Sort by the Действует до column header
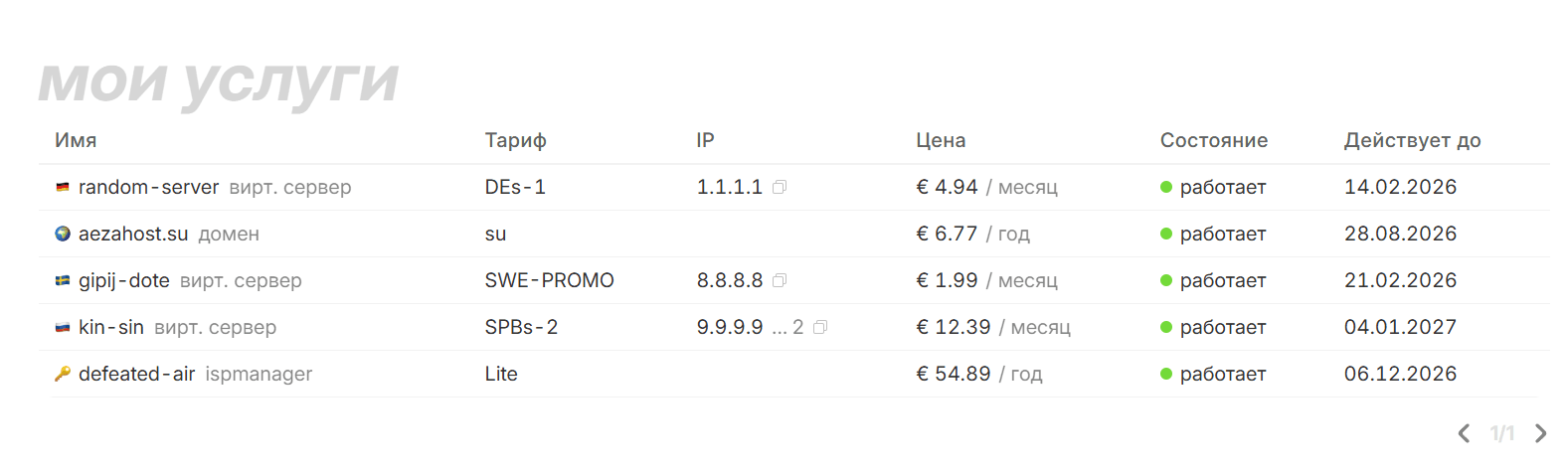 [1412, 140]
